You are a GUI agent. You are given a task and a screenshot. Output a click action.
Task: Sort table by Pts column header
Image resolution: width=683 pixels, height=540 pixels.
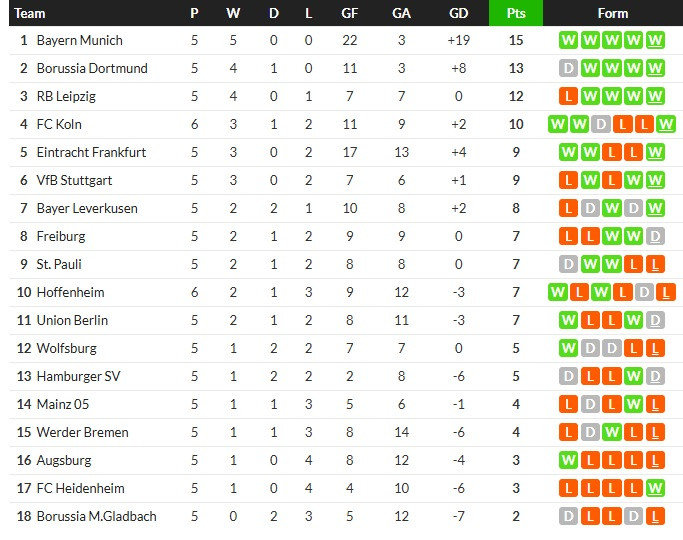pos(516,13)
